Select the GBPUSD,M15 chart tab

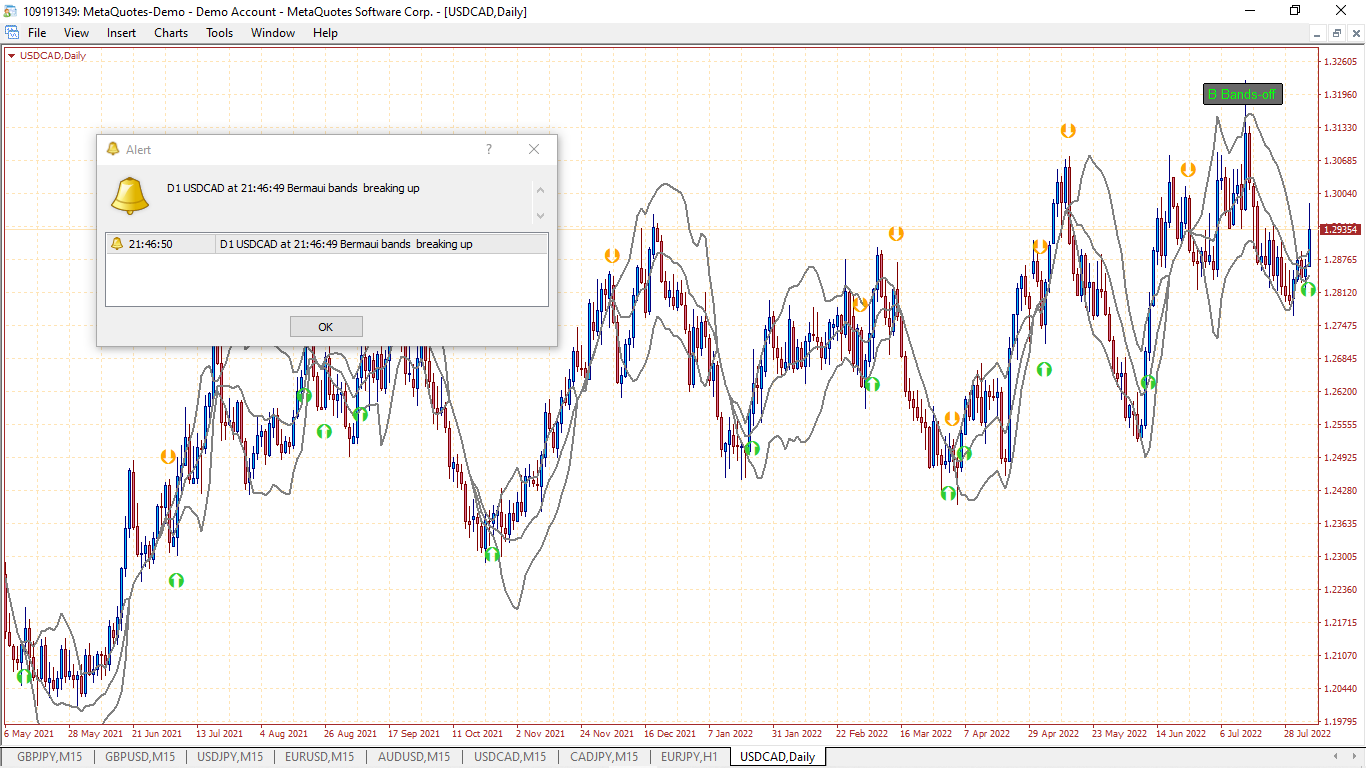click(x=140, y=757)
